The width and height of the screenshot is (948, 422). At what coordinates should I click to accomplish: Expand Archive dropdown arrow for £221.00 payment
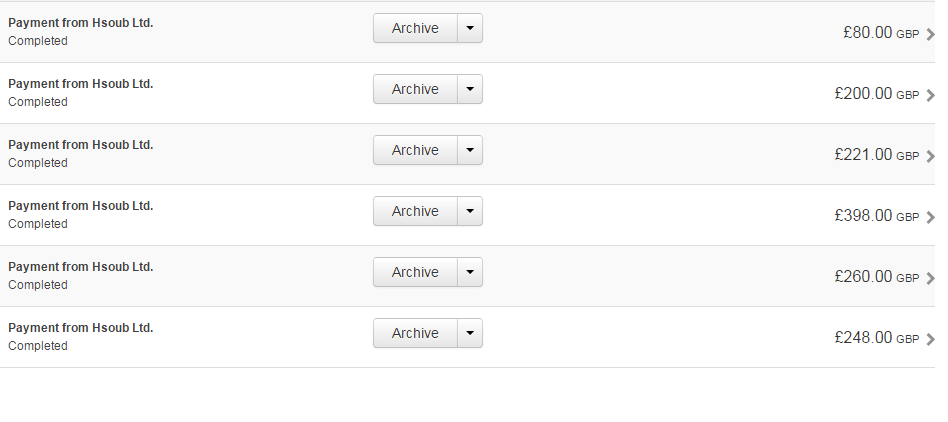[470, 150]
